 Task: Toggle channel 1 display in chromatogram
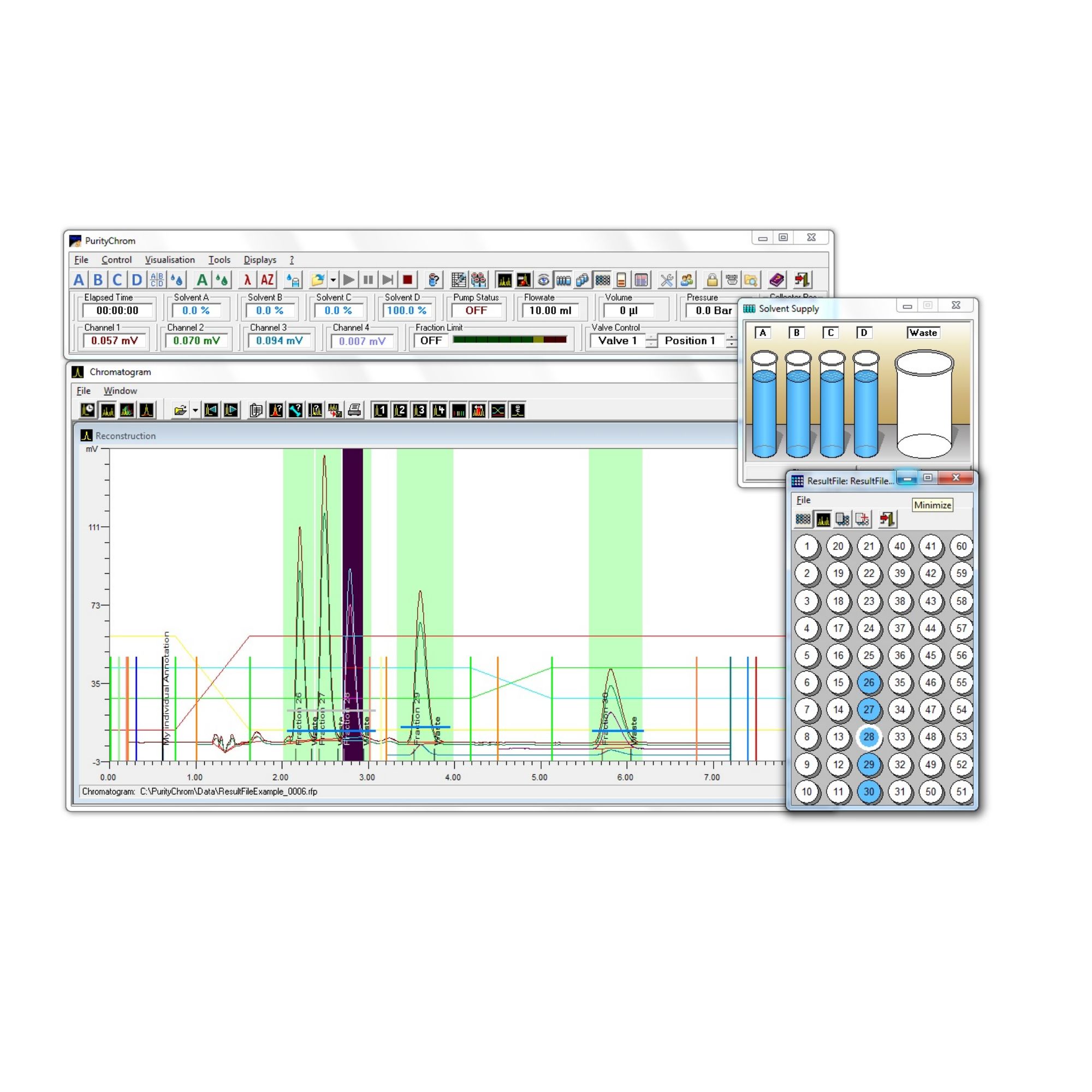coord(381,411)
